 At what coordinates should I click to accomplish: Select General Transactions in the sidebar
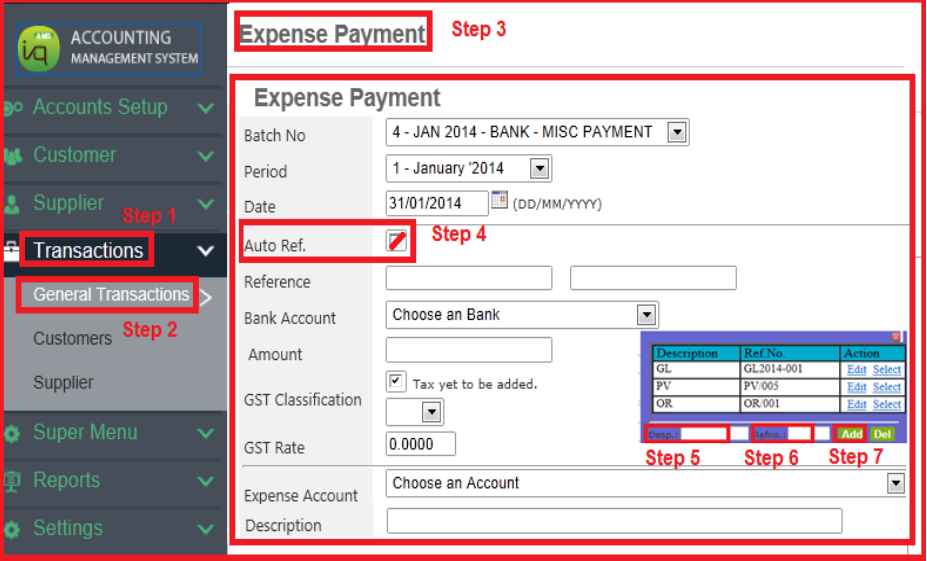pos(111,295)
